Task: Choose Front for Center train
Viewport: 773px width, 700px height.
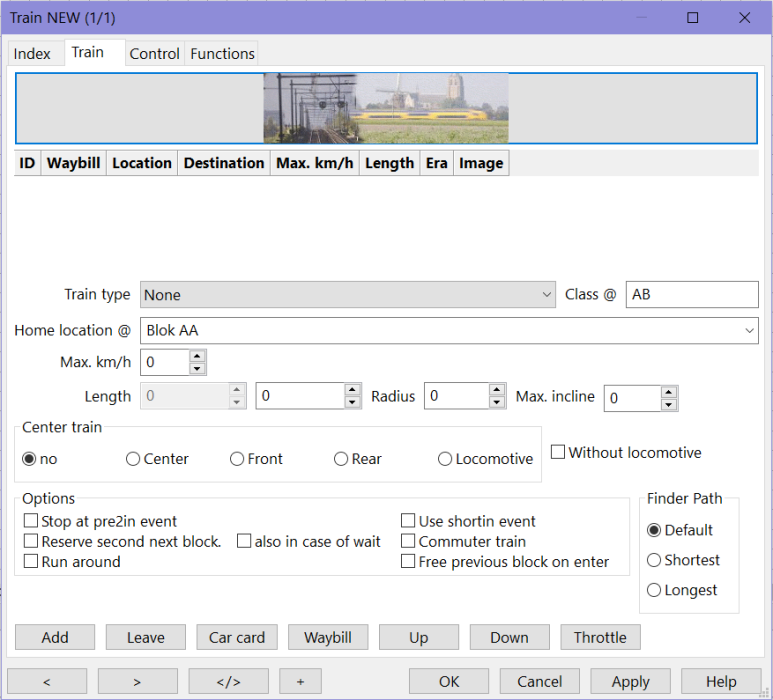Action: (237, 459)
